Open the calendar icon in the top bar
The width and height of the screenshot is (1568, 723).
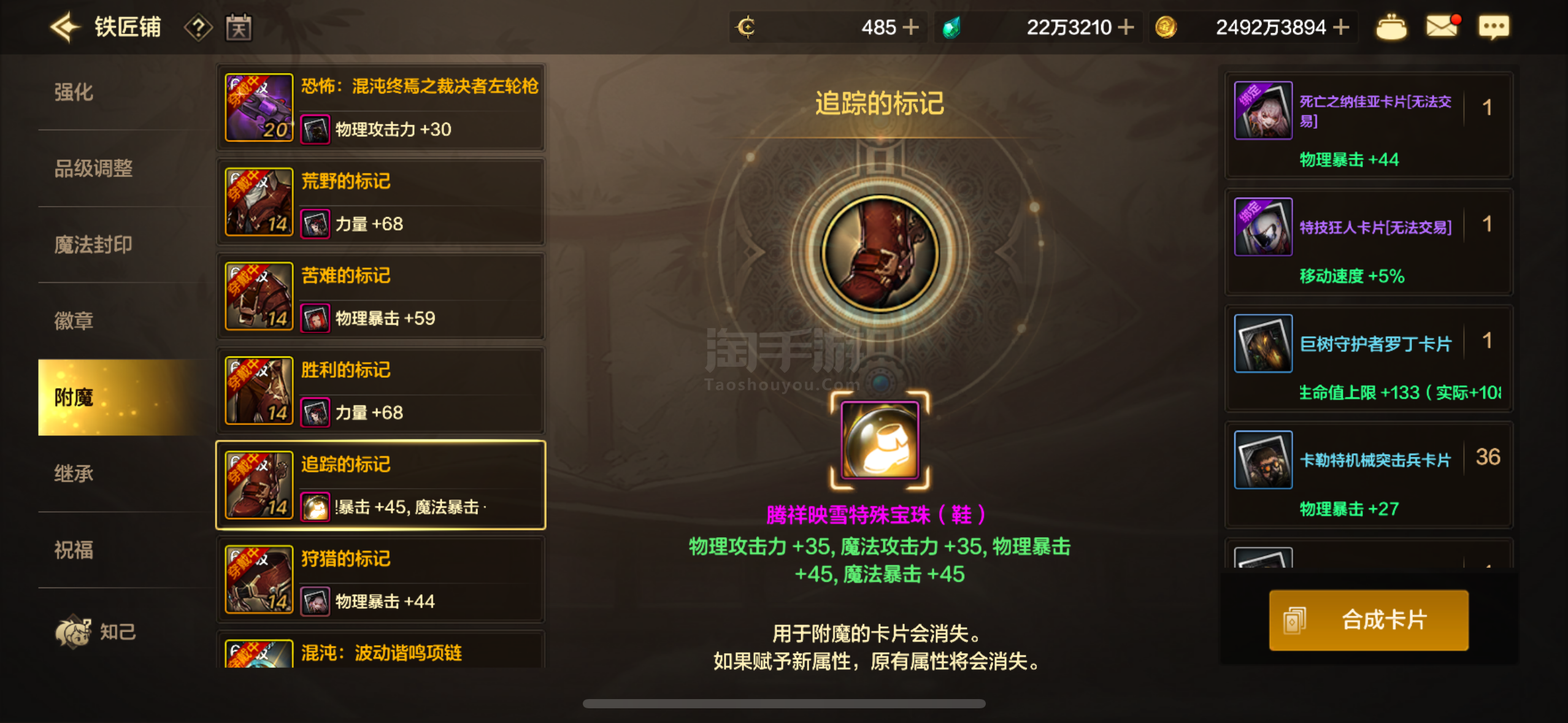click(239, 28)
